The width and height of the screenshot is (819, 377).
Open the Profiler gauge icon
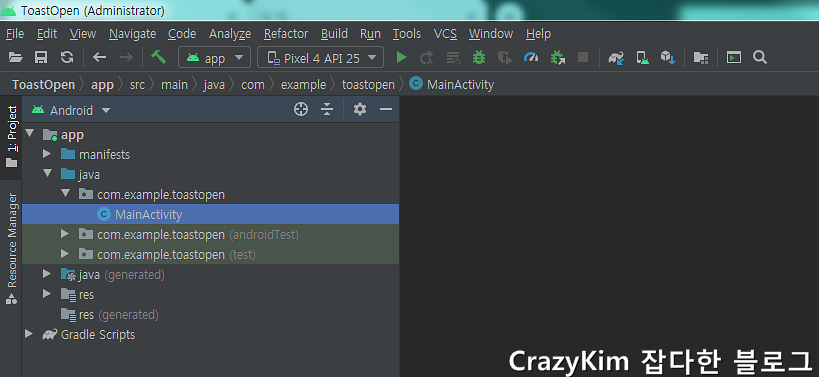coord(531,57)
